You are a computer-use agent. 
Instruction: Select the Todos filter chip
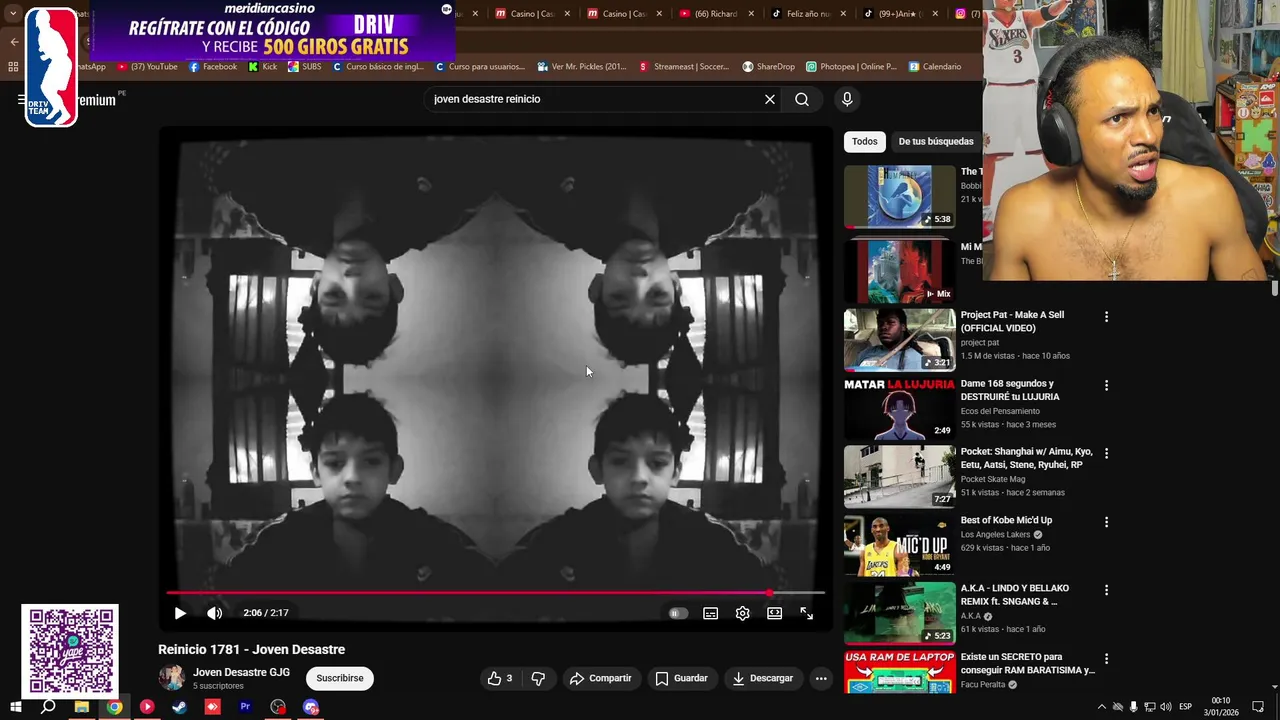click(x=865, y=141)
